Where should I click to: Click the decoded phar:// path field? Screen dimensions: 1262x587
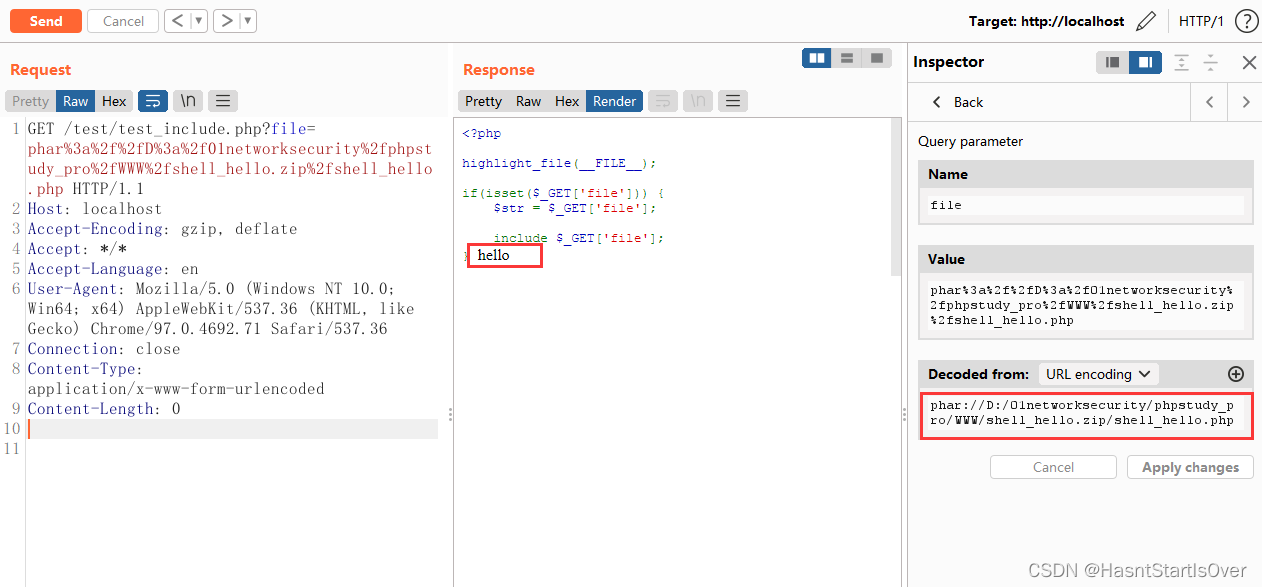(1085, 414)
